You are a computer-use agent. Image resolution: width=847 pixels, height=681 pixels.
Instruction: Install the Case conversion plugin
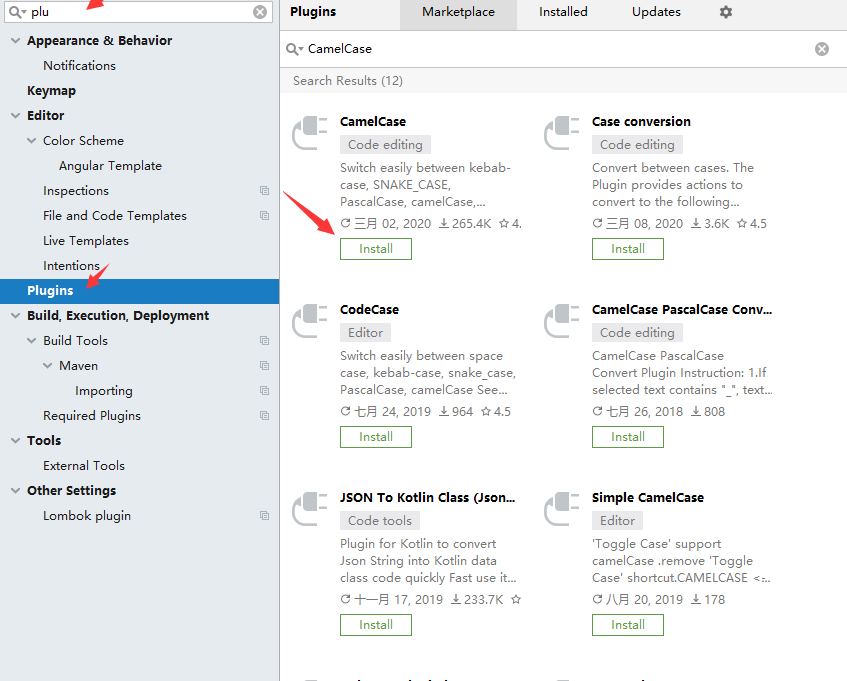pyautogui.click(x=628, y=249)
